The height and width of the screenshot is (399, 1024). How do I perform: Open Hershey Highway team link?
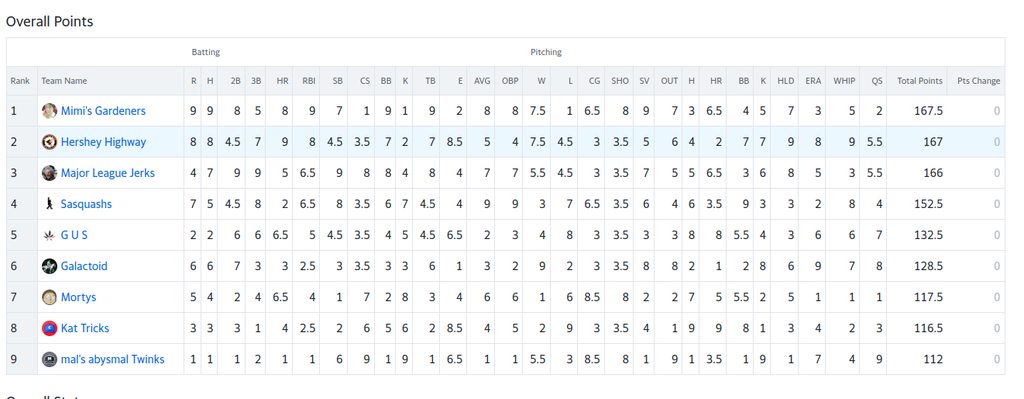click(103, 142)
